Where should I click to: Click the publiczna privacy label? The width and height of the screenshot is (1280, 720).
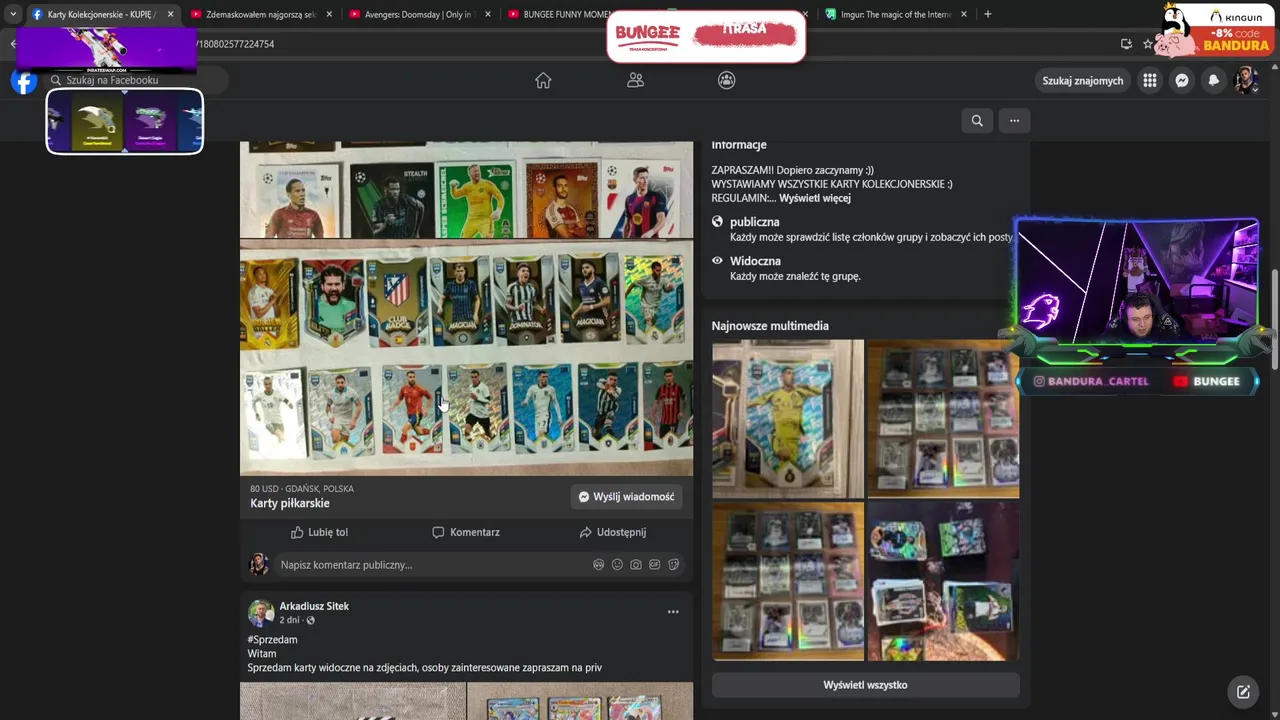pyautogui.click(x=754, y=222)
